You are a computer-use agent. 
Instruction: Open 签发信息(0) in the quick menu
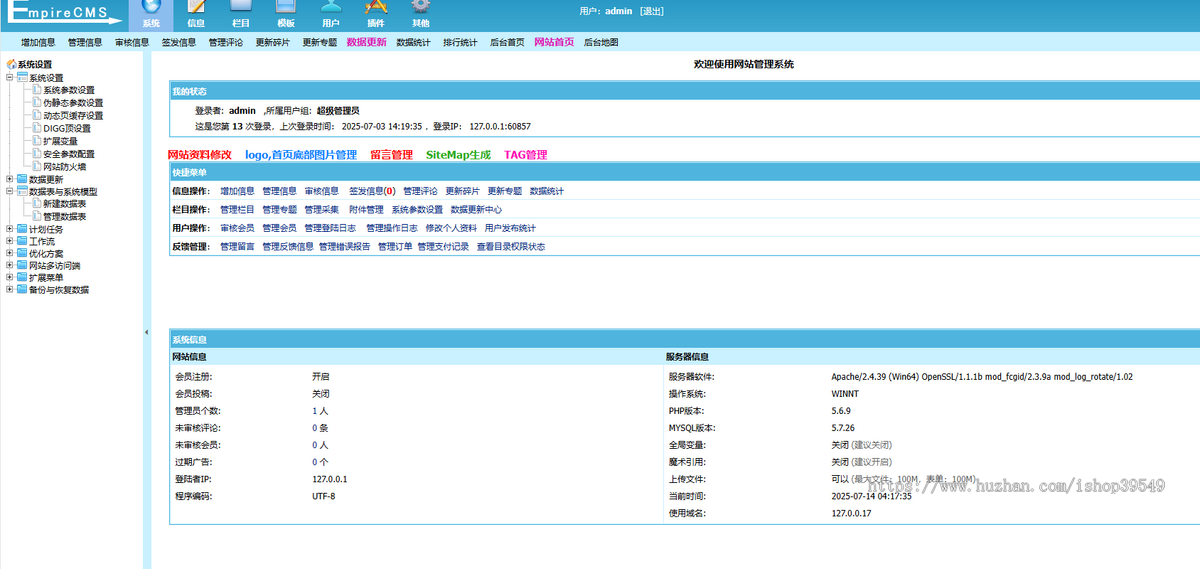pyautogui.click(x=372, y=191)
